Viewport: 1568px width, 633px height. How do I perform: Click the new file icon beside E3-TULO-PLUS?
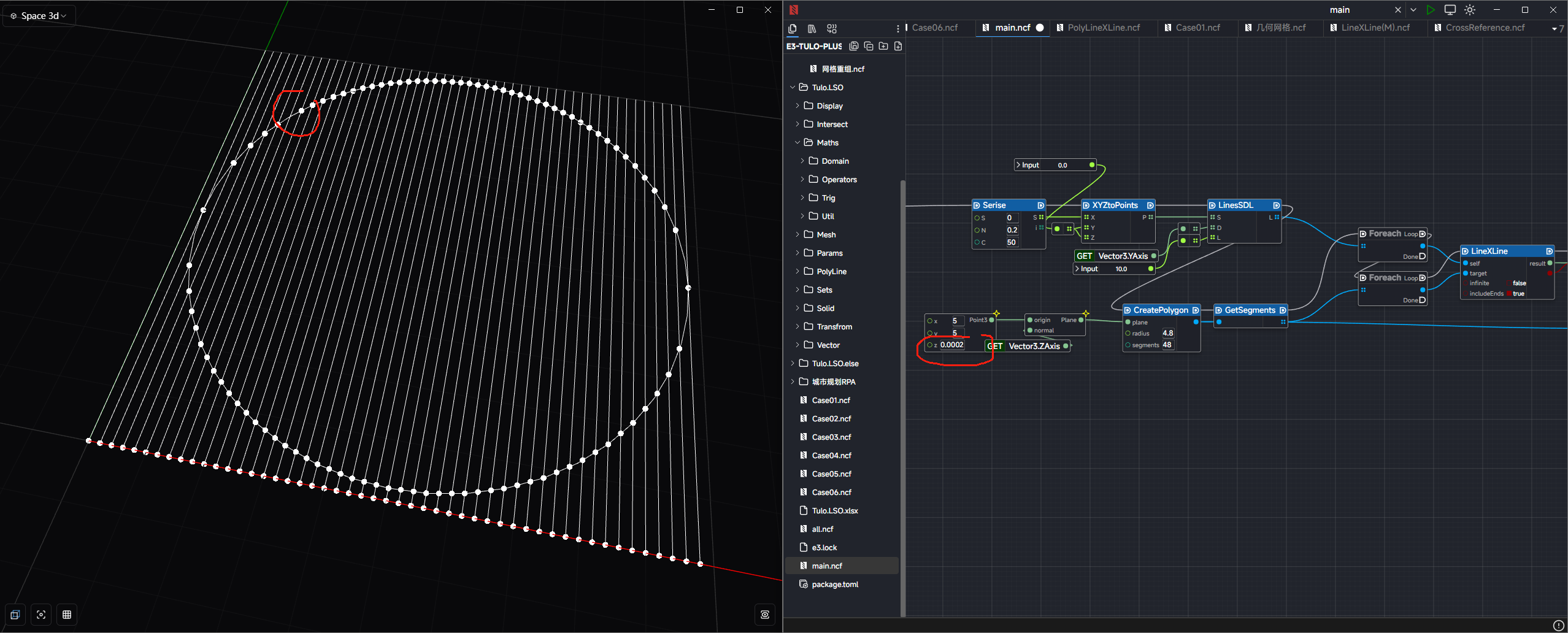click(898, 46)
